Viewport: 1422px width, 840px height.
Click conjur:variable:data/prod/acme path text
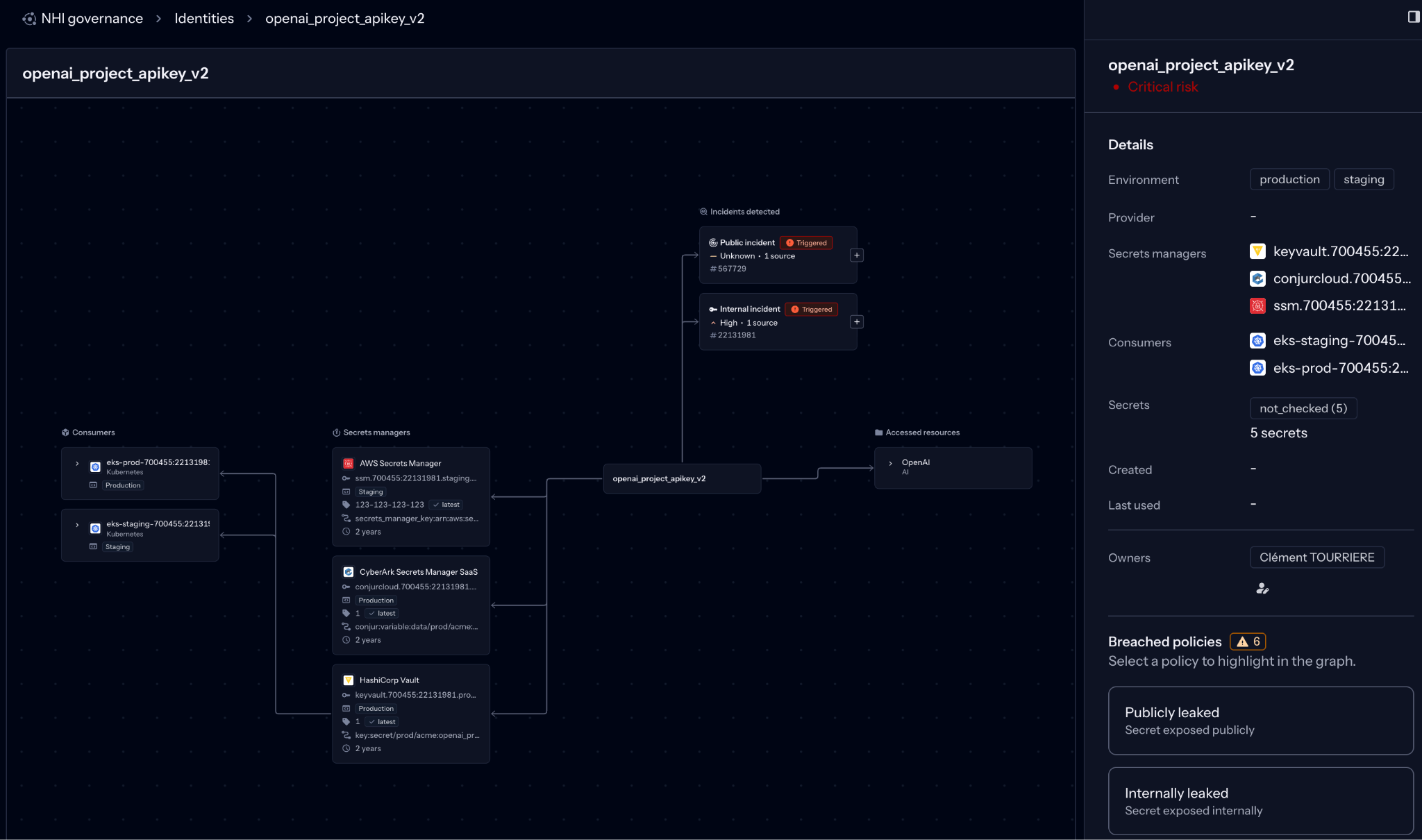[x=416, y=627]
